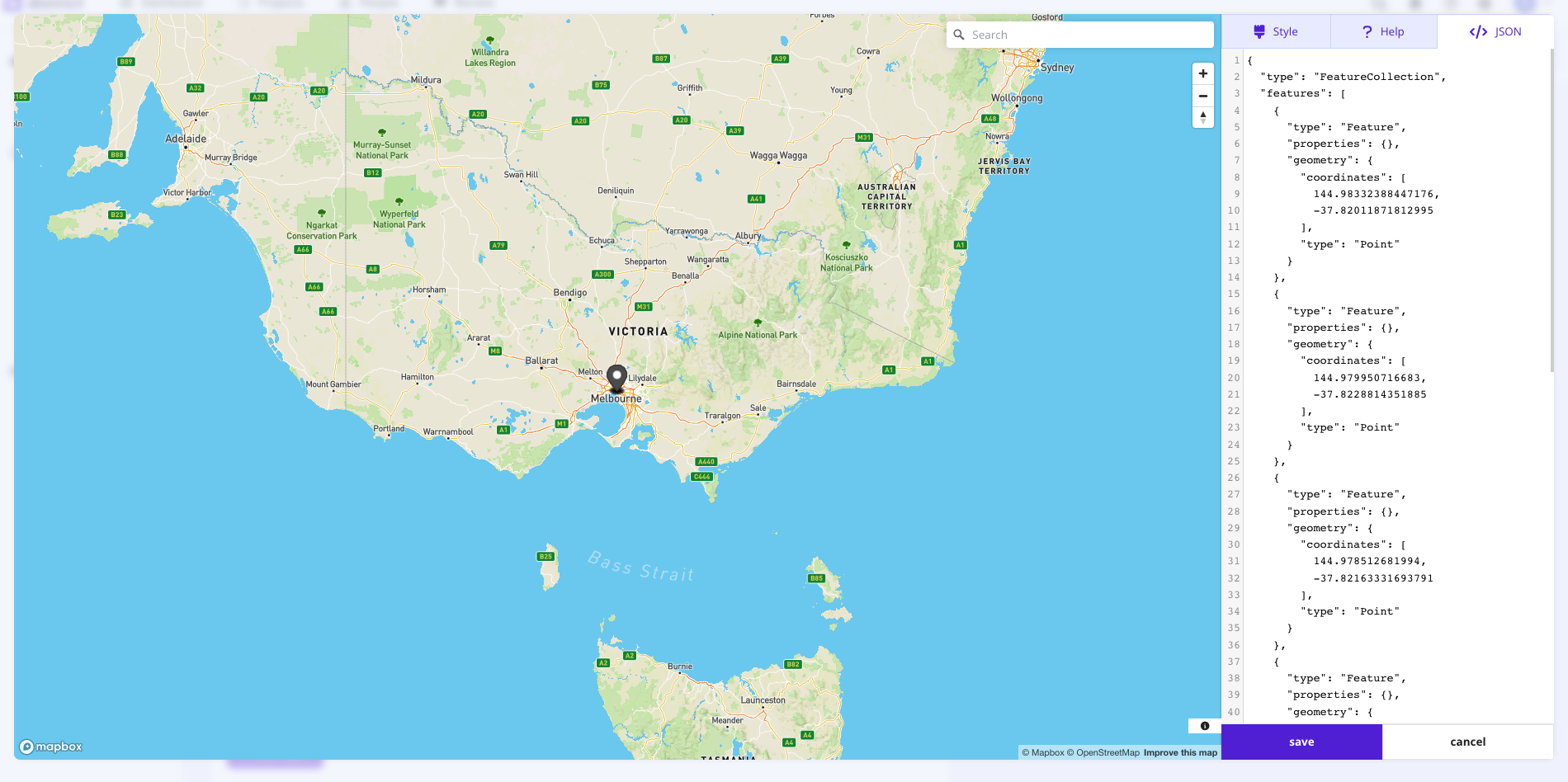Click the magnifier icon in search box
This screenshot has width=1568, height=782.
[959, 35]
